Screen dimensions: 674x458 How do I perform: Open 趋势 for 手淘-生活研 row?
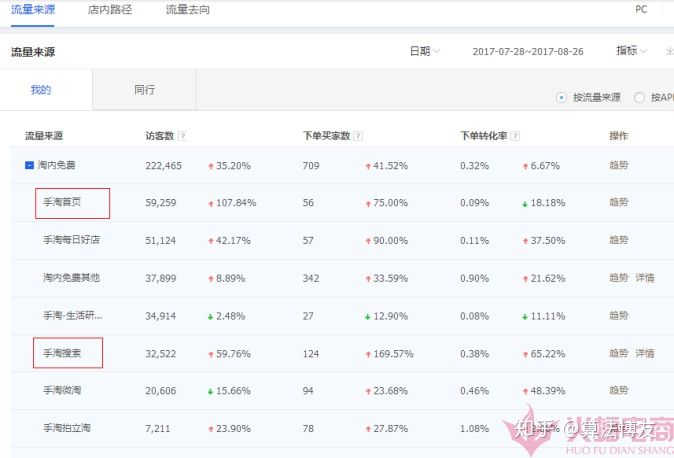[619, 316]
